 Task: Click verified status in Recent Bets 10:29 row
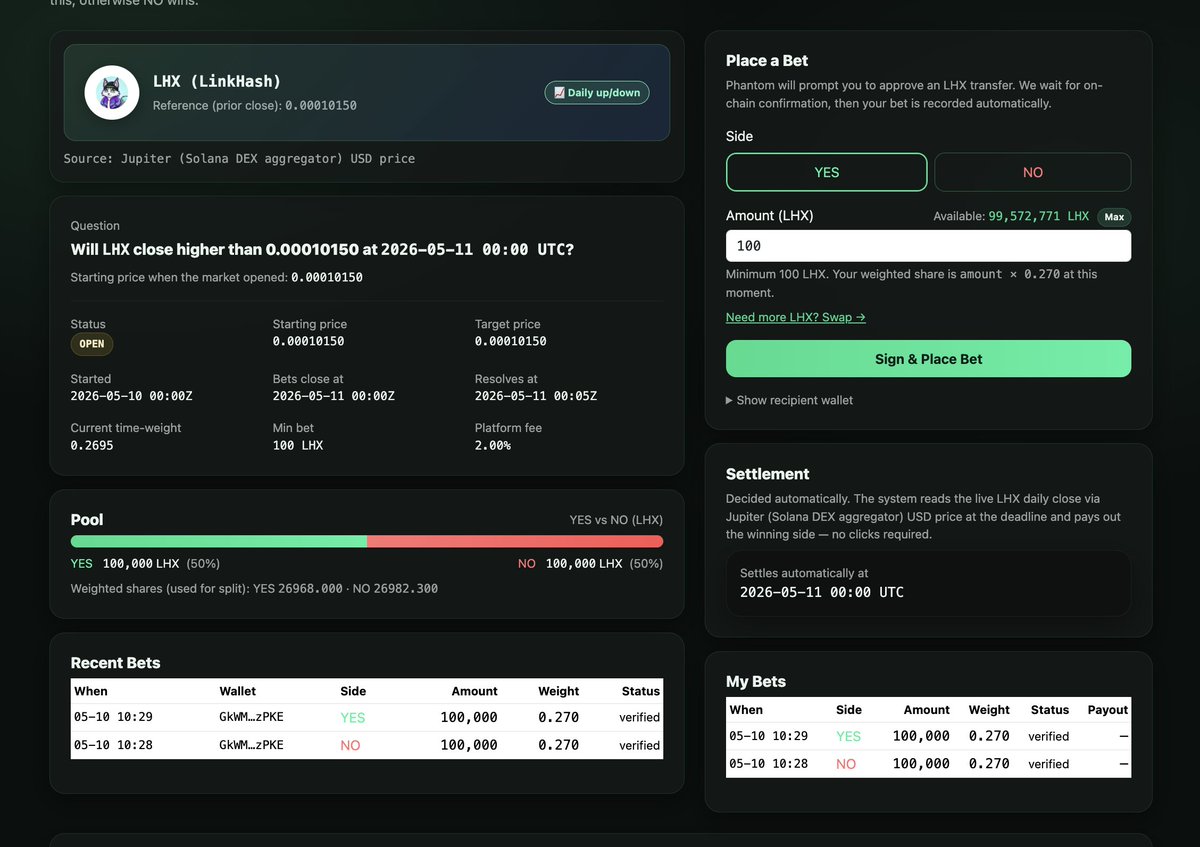point(639,717)
